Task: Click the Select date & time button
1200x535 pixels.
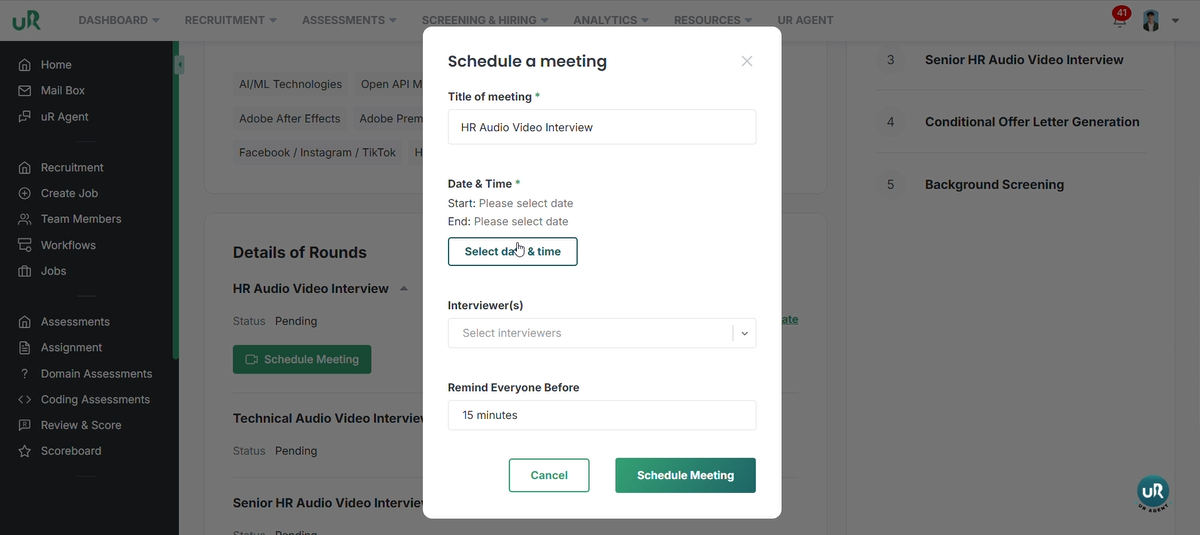Action: 512,252
